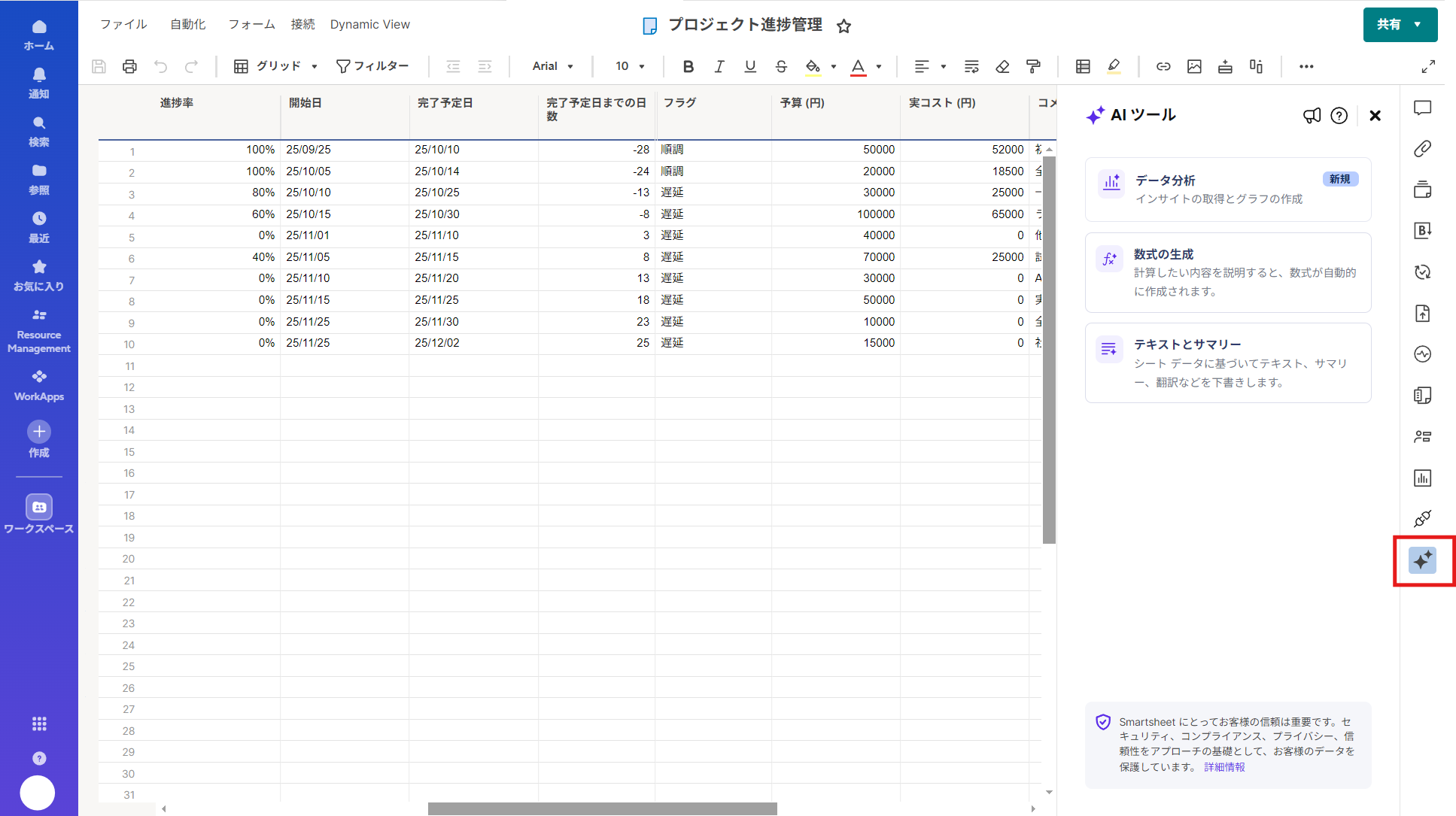The image size is (1456, 816).
Task: Open attachments paperclip in right rail
Action: coord(1422,149)
